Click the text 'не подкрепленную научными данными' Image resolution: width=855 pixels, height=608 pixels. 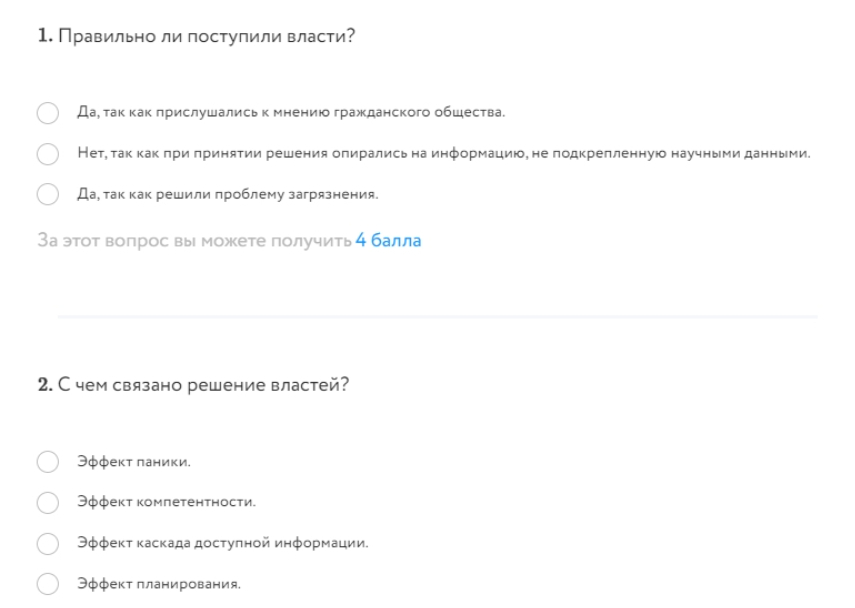click(671, 153)
